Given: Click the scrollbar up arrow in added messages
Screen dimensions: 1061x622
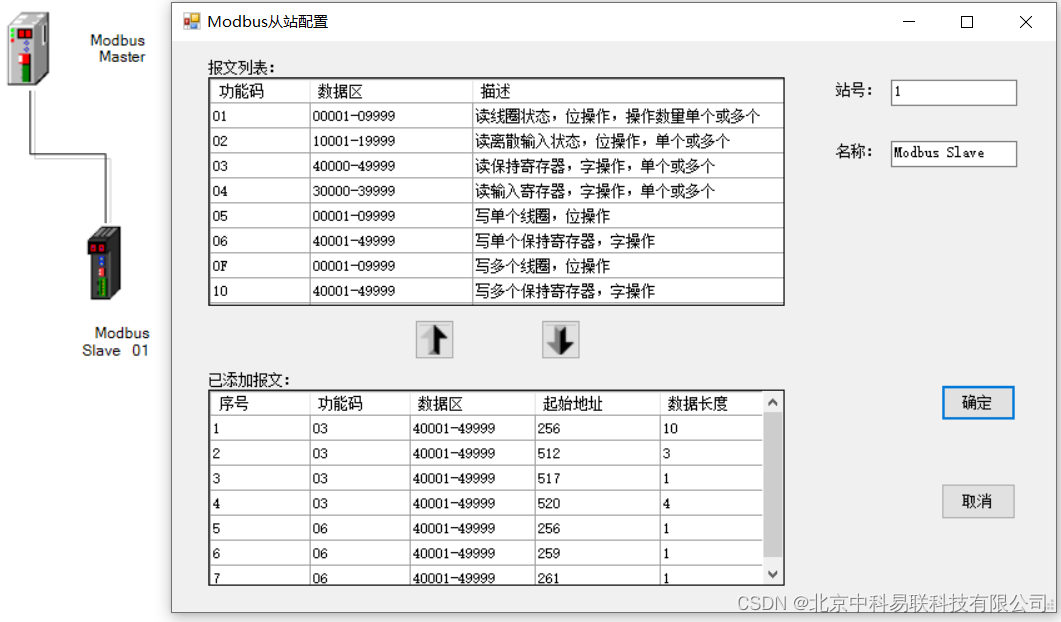Looking at the screenshot, I should click(773, 403).
